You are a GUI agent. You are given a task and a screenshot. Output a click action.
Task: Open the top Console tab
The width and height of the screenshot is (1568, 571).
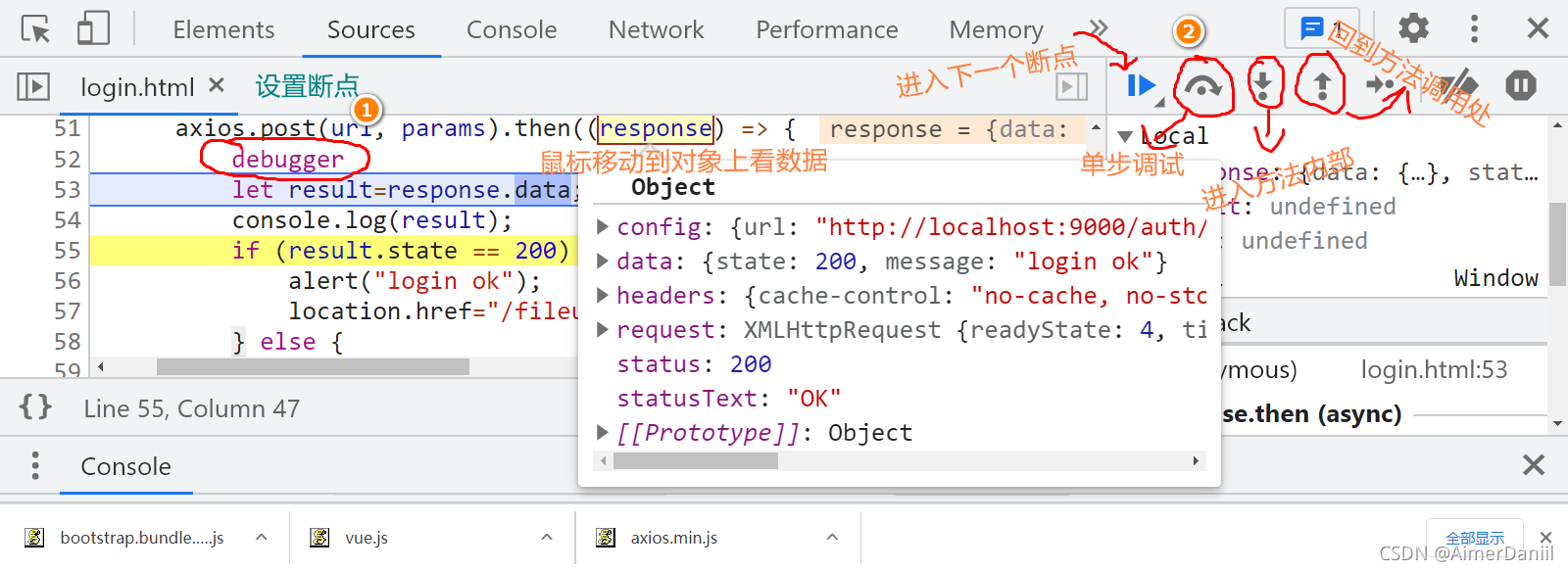(x=512, y=30)
